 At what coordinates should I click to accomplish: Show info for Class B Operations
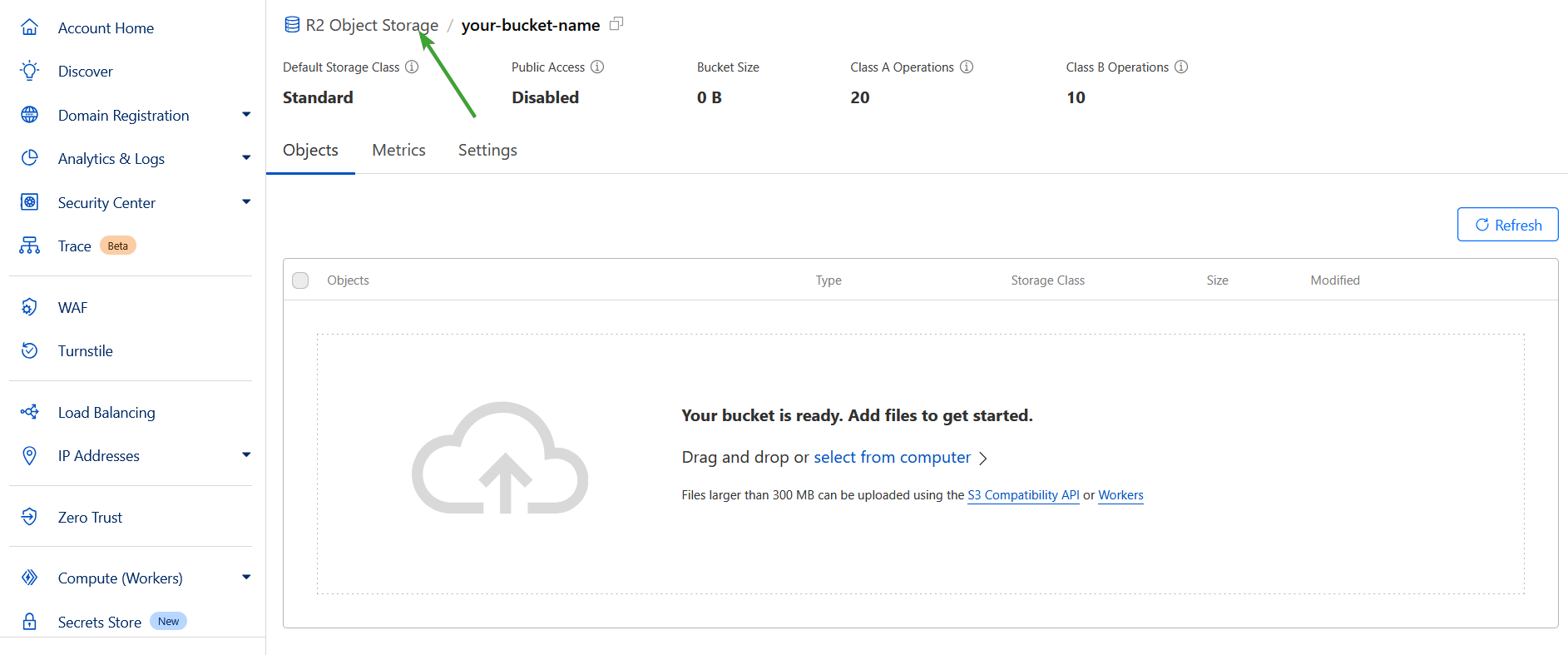point(1181,67)
